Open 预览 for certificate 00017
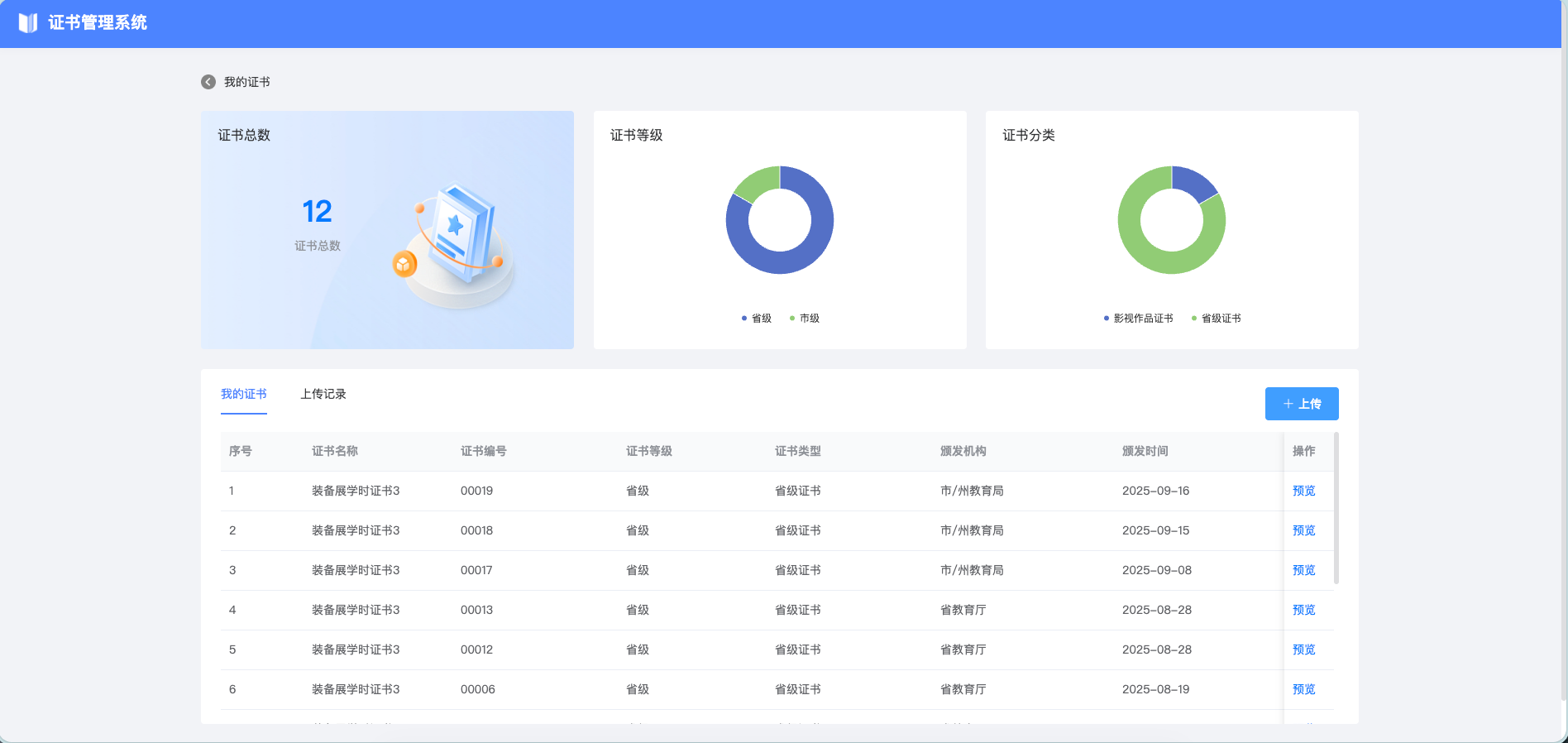Screen dimensions: 1568x743 [x=1303, y=570]
